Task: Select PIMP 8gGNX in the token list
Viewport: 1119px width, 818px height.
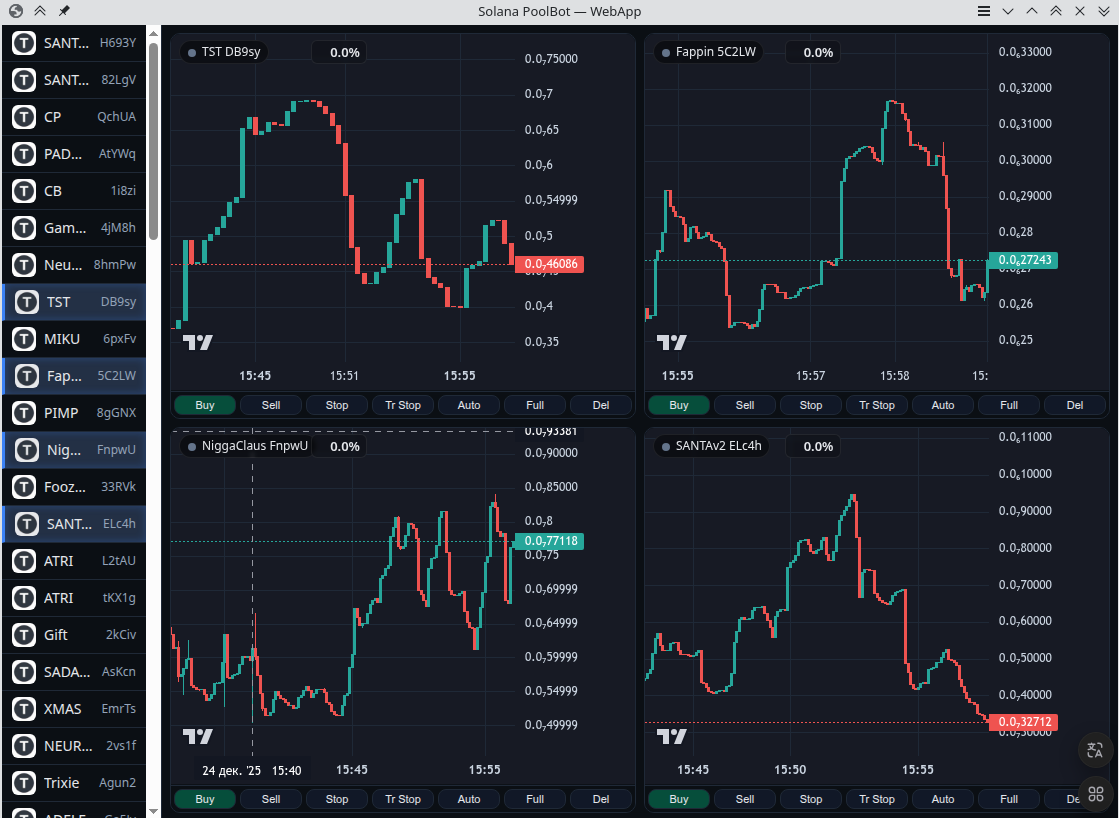Action: 74,413
